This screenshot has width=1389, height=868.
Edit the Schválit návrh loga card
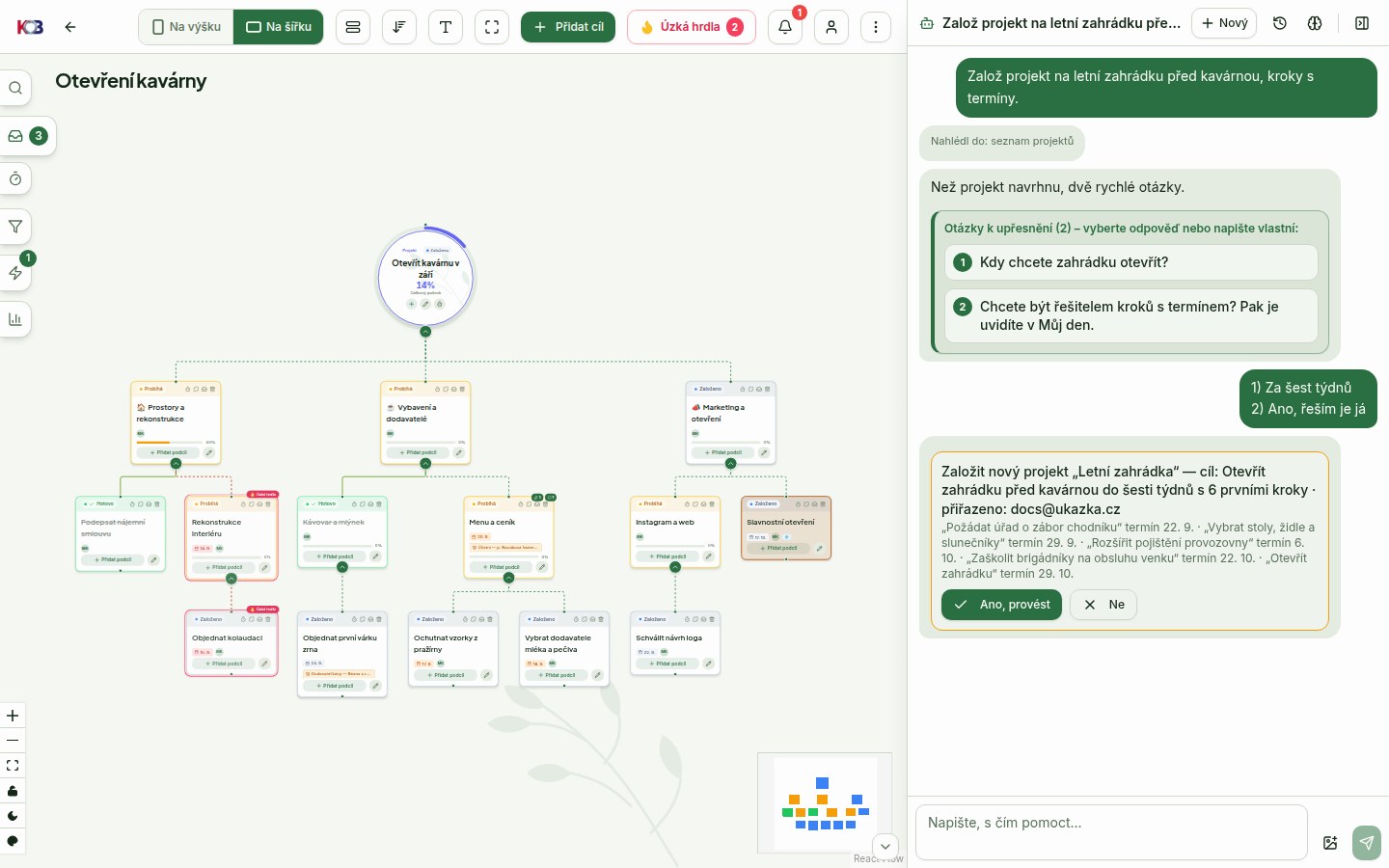coord(708,664)
